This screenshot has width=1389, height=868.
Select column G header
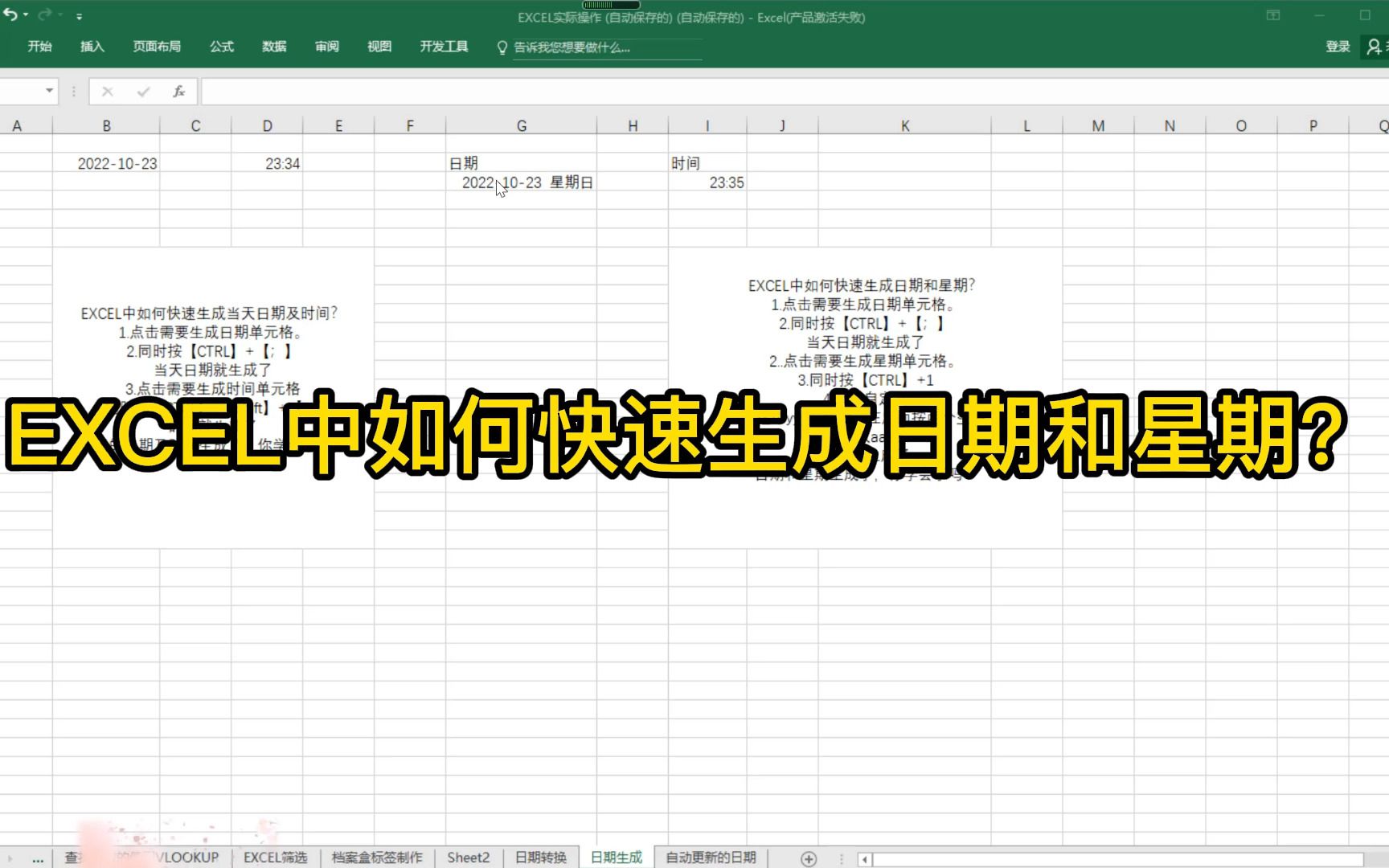[x=522, y=125]
